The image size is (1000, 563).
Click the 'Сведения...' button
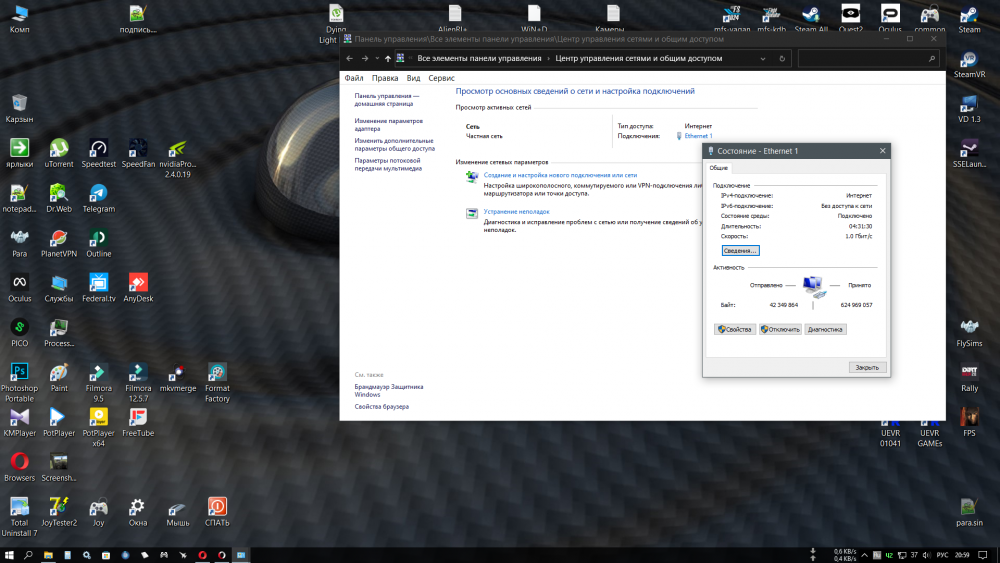click(x=740, y=250)
